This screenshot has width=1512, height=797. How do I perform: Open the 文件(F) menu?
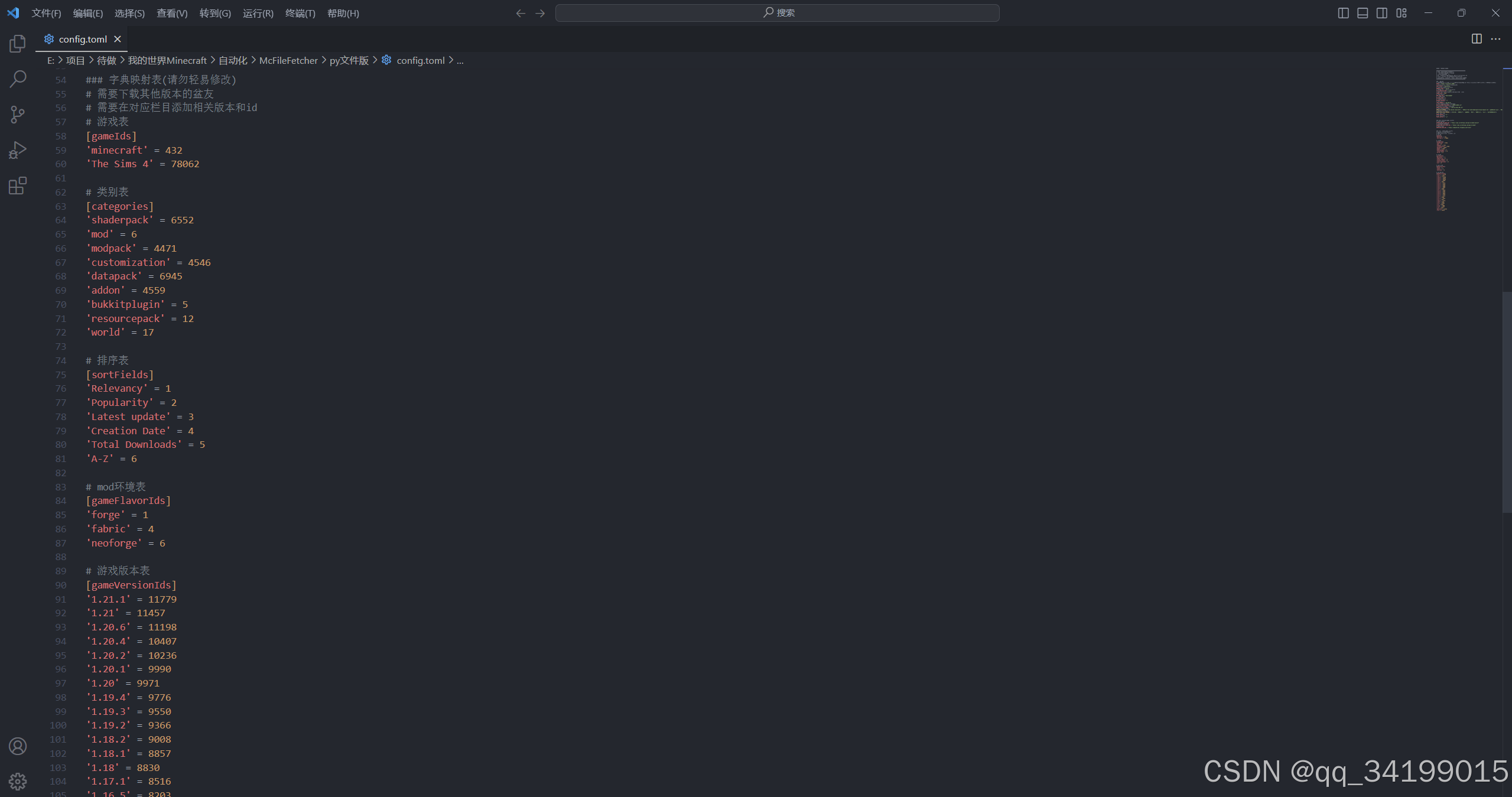point(46,13)
